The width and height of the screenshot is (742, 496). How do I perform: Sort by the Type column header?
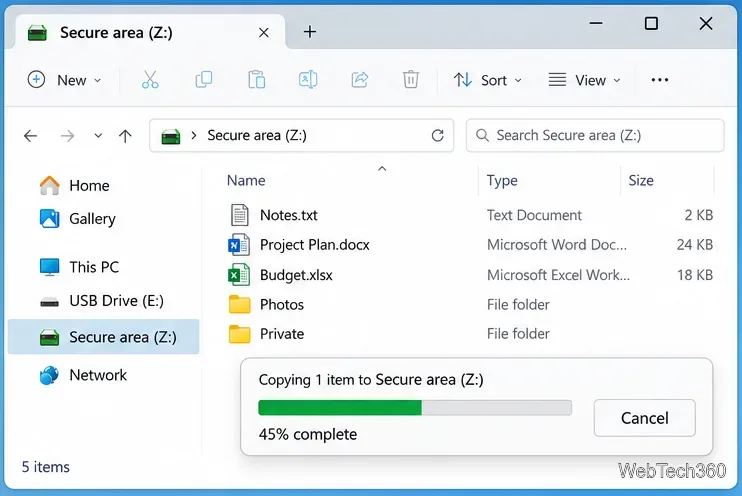point(502,180)
